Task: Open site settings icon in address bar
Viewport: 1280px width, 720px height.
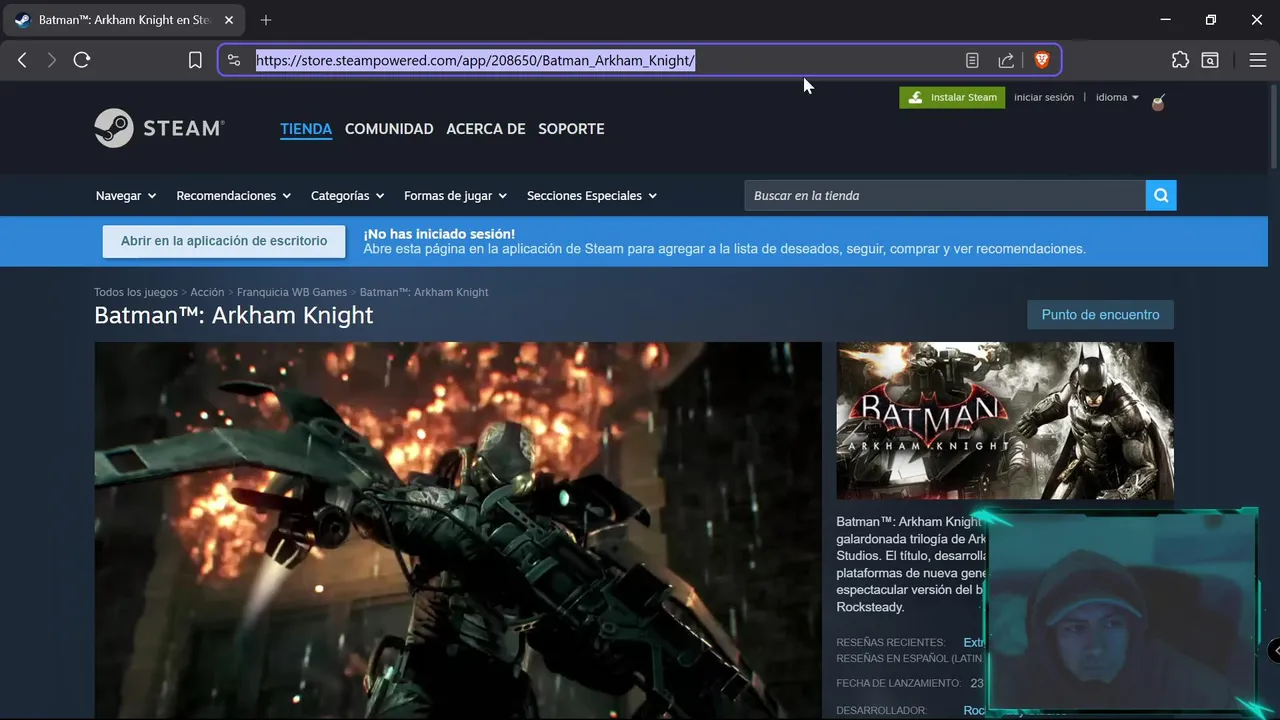Action: click(x=234, y=60)
